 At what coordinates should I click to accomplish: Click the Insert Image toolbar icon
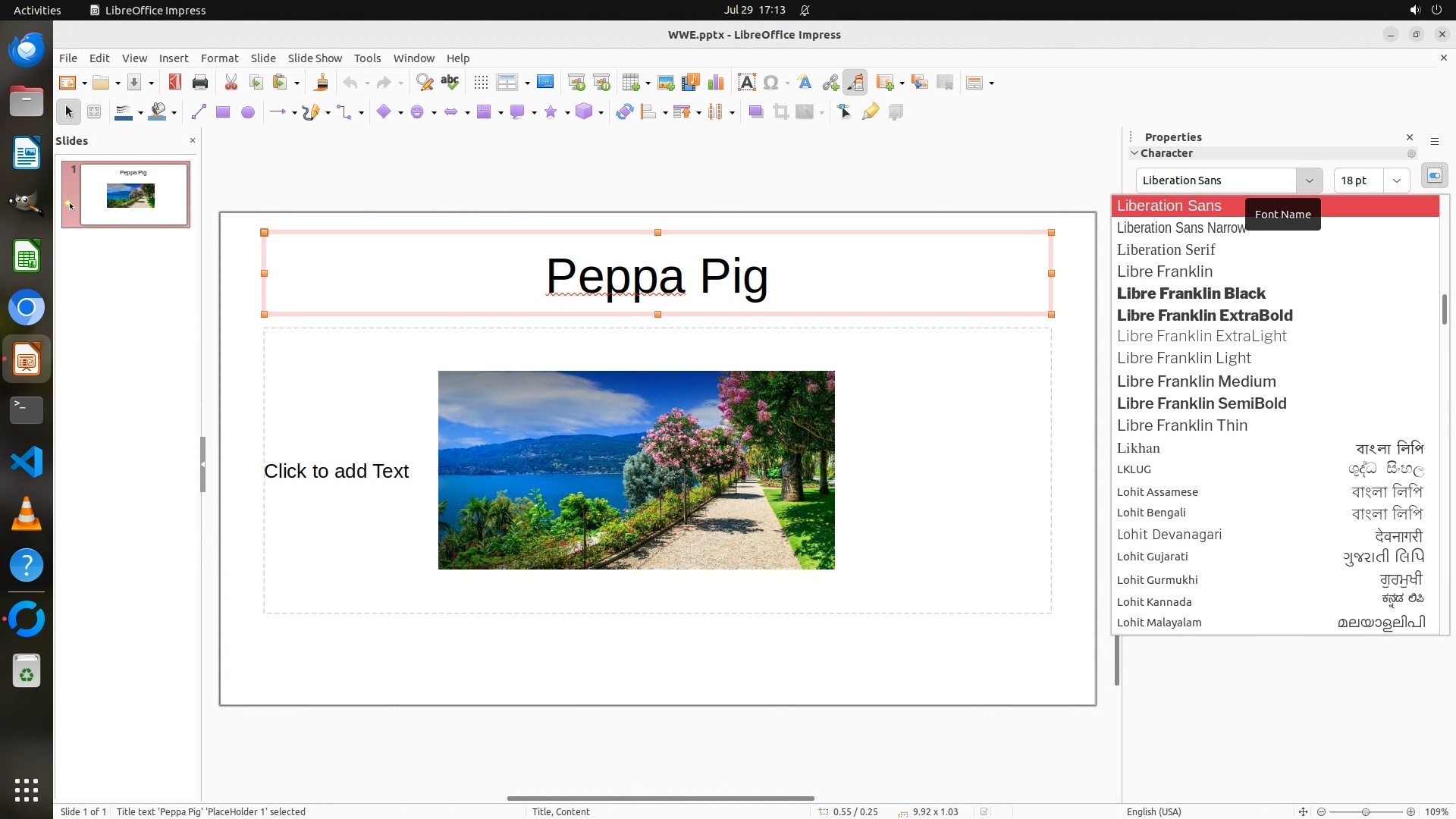pyautogui.click(x=666, y=83)
